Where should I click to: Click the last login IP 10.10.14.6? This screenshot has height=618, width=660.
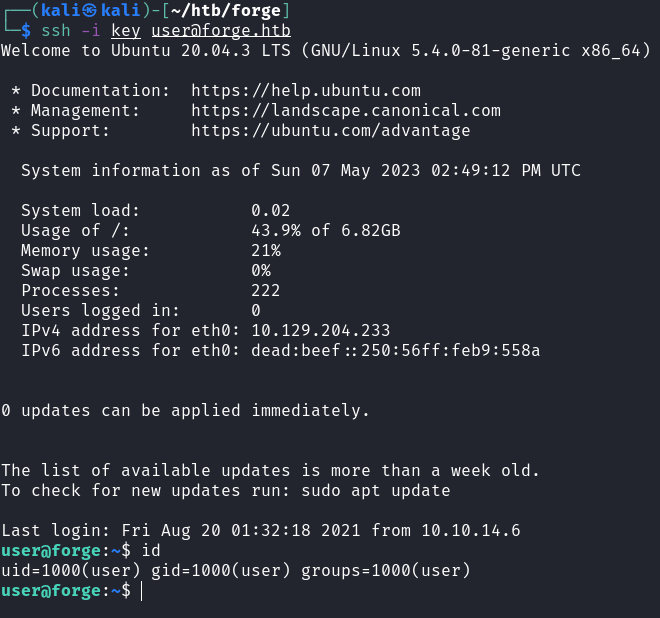coord(470,531)
